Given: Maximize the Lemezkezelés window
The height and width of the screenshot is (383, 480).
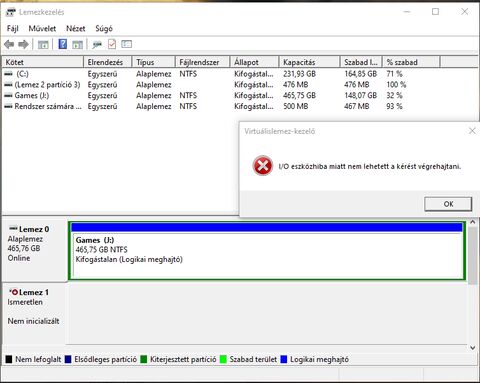Looking at the screenshot, I should pyautogui.click(x=435, y=12).
